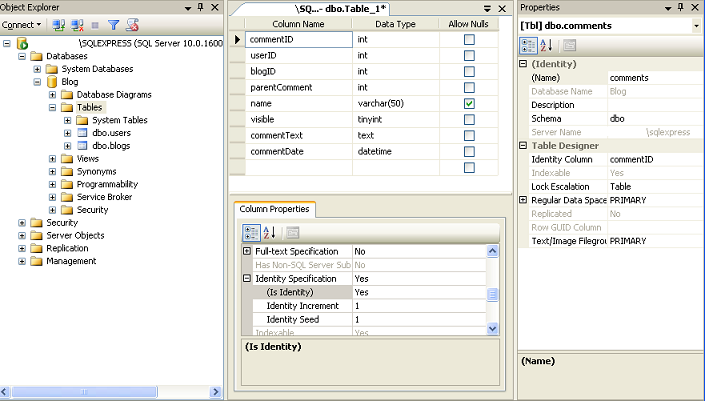Expand Regular Data Space Specification property
705x401 pixels.
[523, 200]
